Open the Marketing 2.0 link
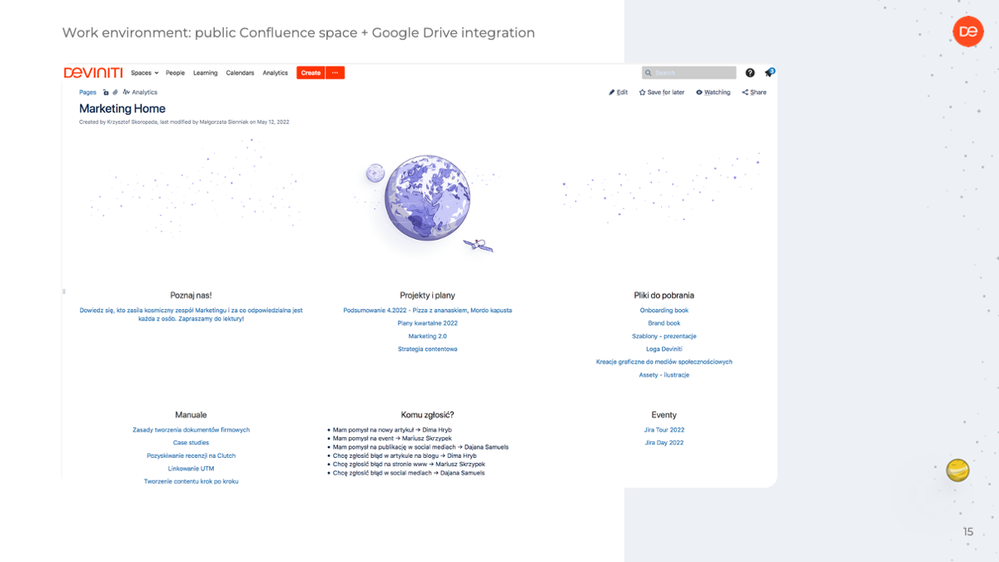This screenshot has height=562, width=999. click(x=428, y=336)
